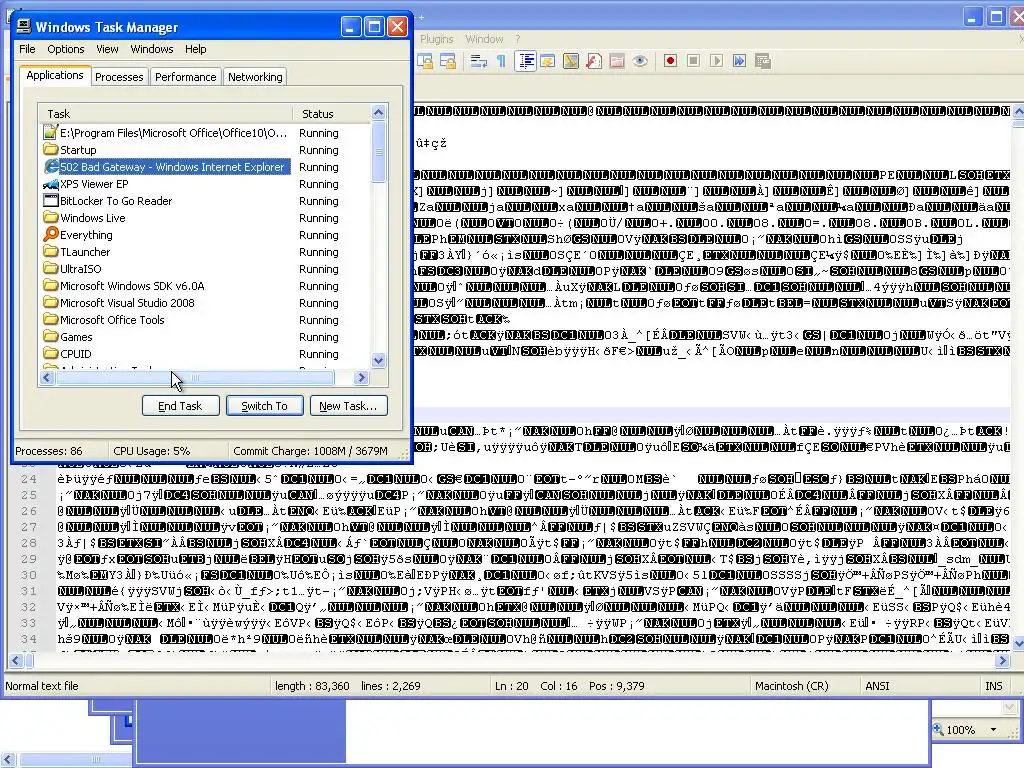Click Notepad++ editor horizontal scroll right arrow
The image size is (1024, 768).
[x=1002, y=661]
